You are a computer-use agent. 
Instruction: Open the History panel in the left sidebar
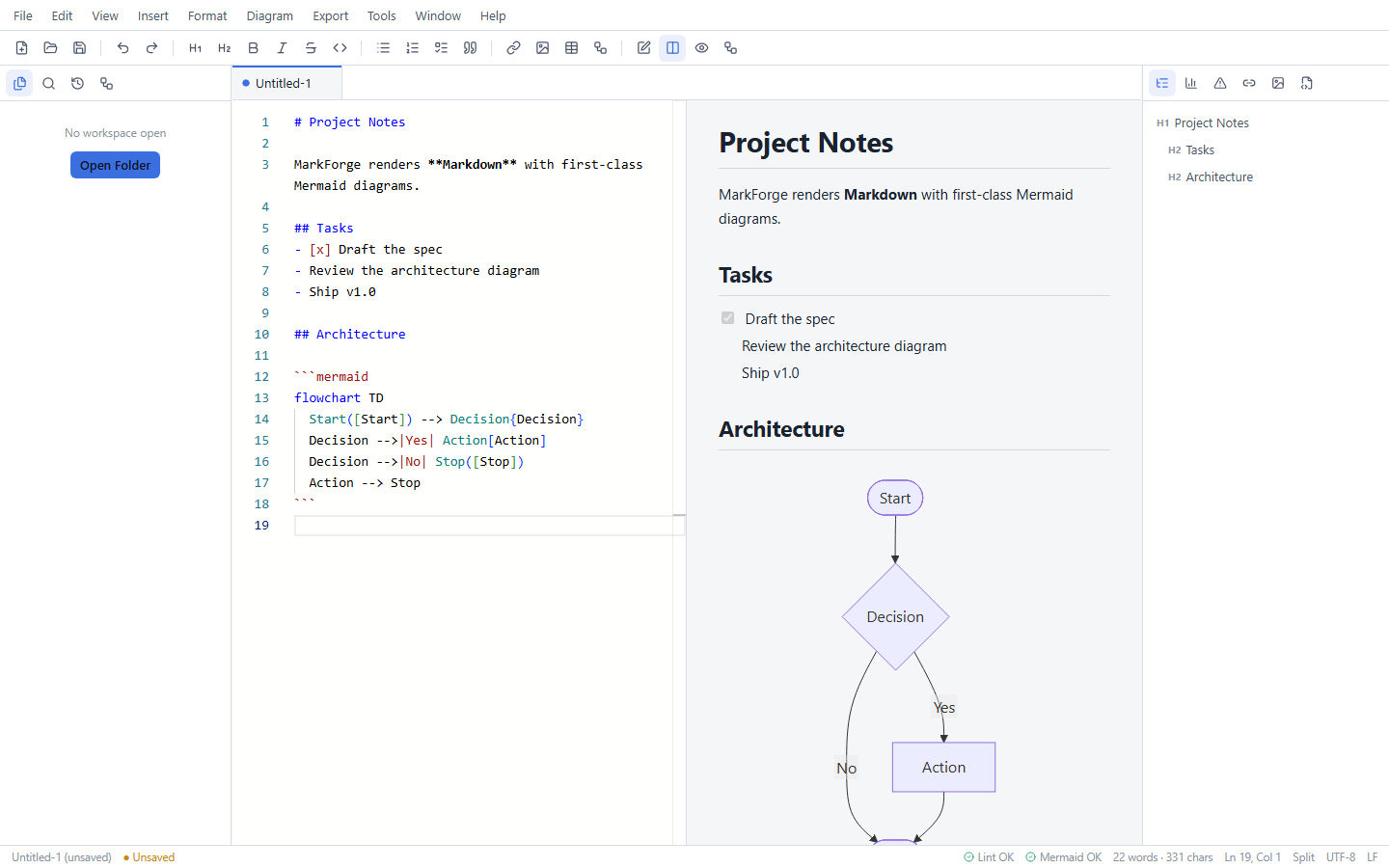(78, 84)
